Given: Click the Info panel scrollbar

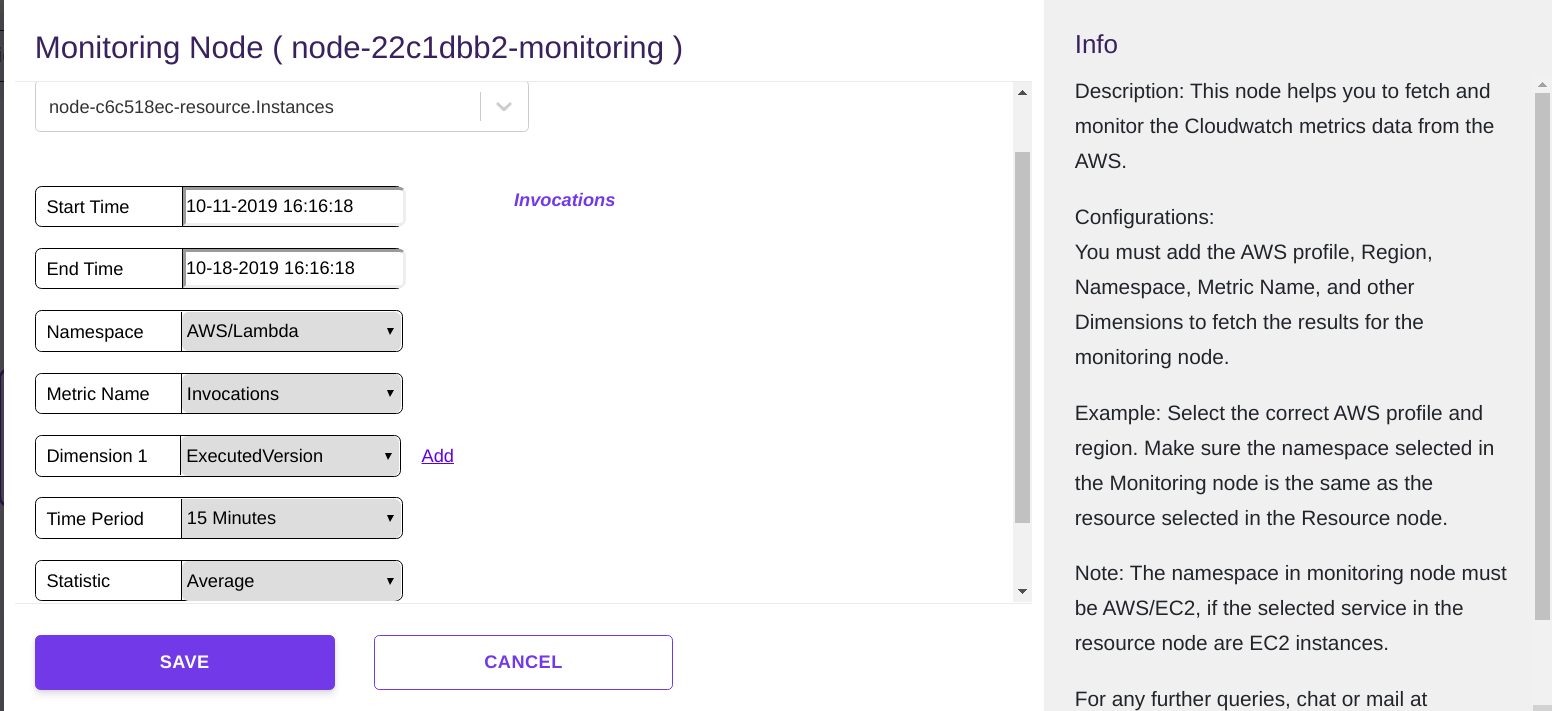Looking at the screenshot, I should (x=1542, y=355).
